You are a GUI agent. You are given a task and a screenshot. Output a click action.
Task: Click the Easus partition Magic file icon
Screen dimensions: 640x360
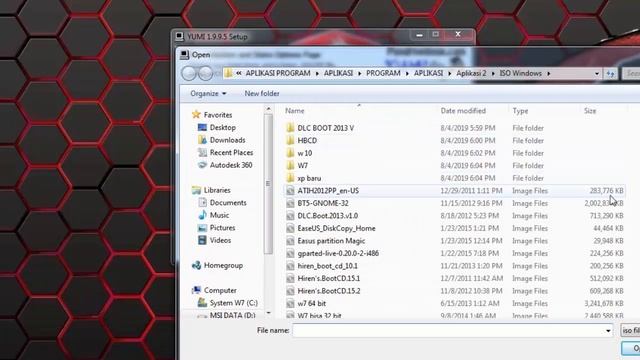click(x=290, y=241)
